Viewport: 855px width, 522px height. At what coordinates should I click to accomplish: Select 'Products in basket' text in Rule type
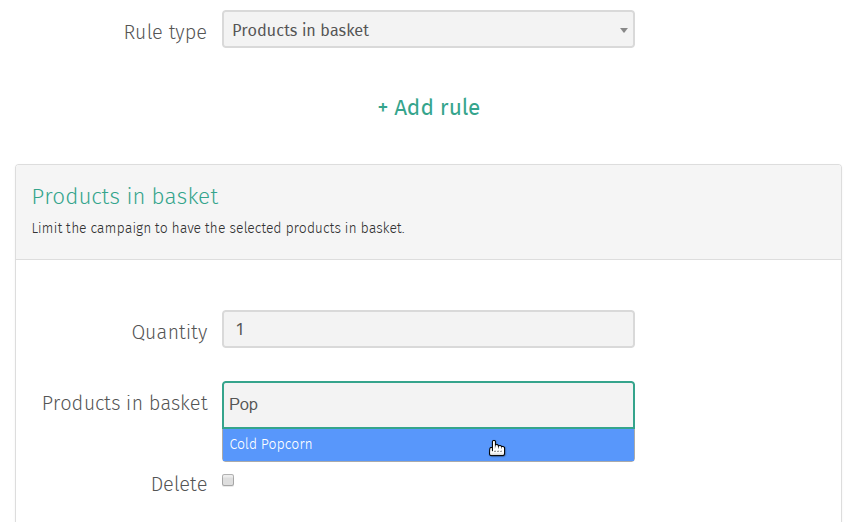point(300,30)
